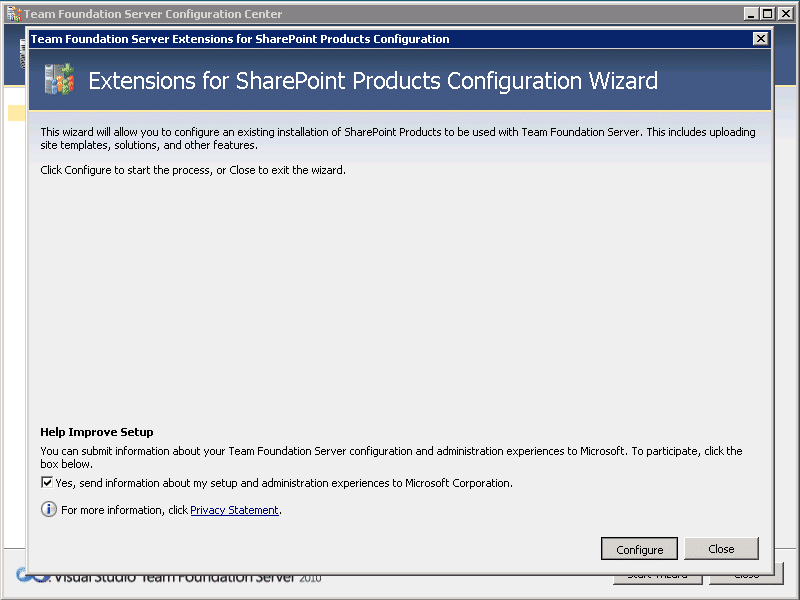800x600 pixels.
Task: Close the SharePoint Products Configuration dialog via X
Action: tap(760, 39)
